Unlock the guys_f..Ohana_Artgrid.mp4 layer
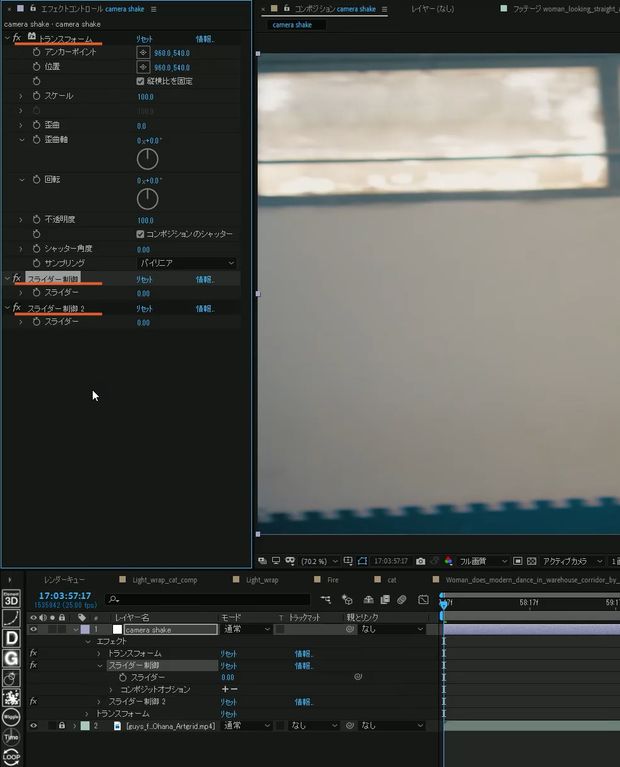This screenshot has height=767, width=620. [x=62, y=726]
